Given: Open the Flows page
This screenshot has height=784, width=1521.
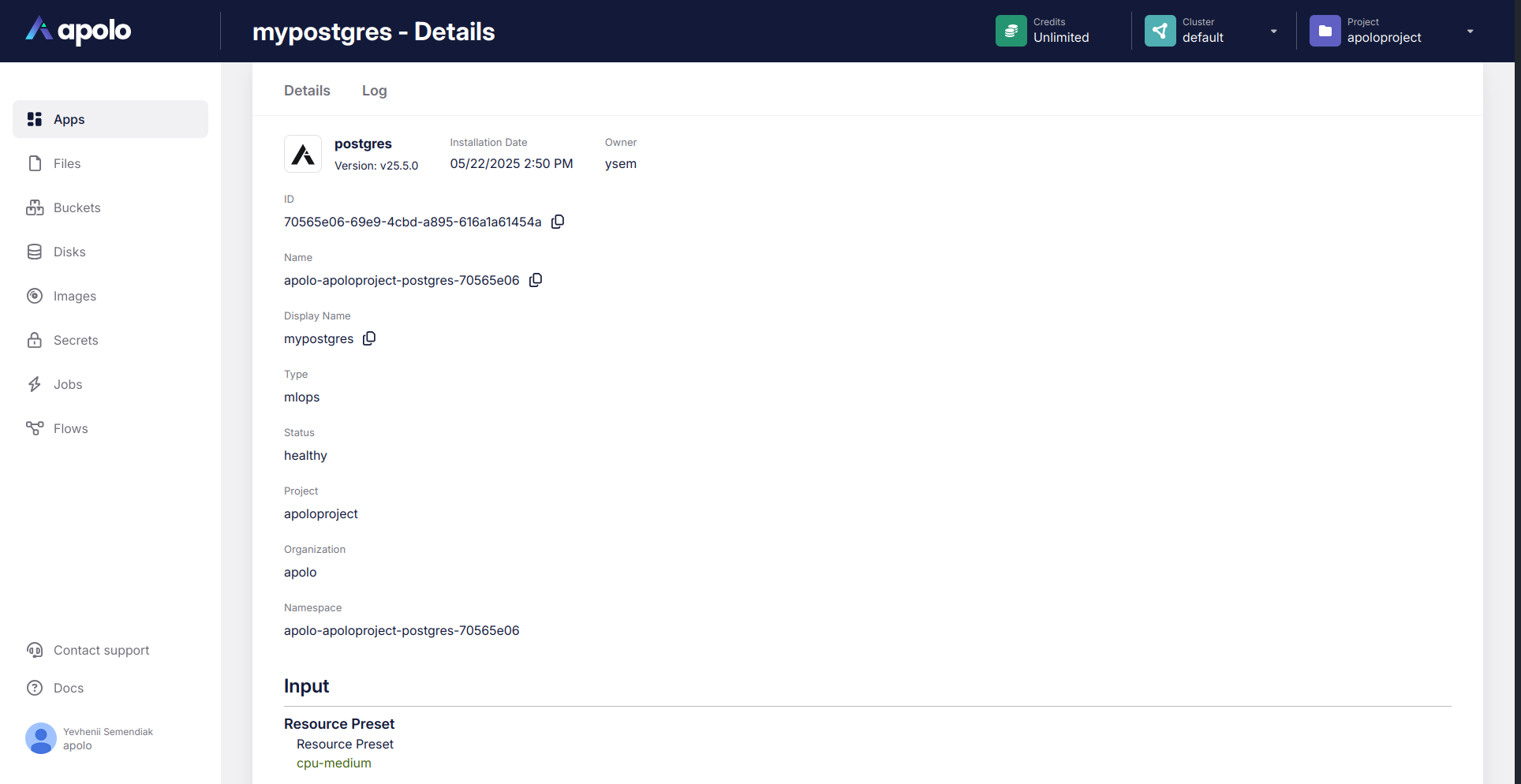Looking at the screenshot, I should click(70, 428).
